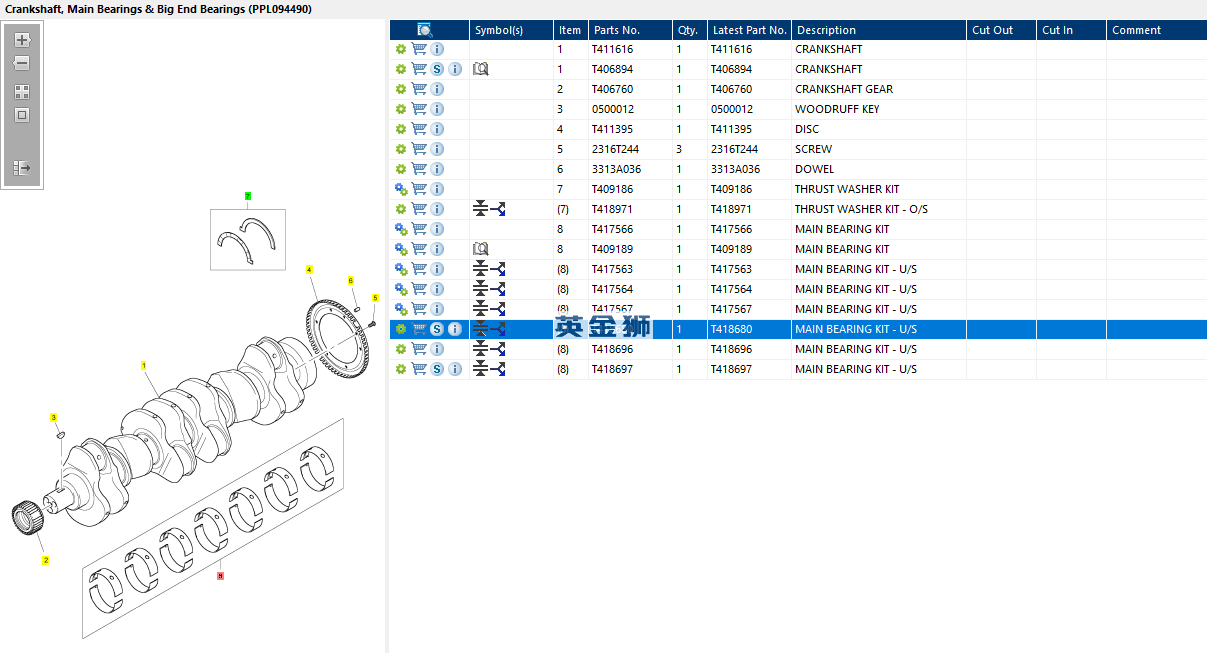Viewport: 1207px width, 653px height.
Task: Select green callout 7 for thrust washers
Action: pos(248,195)
